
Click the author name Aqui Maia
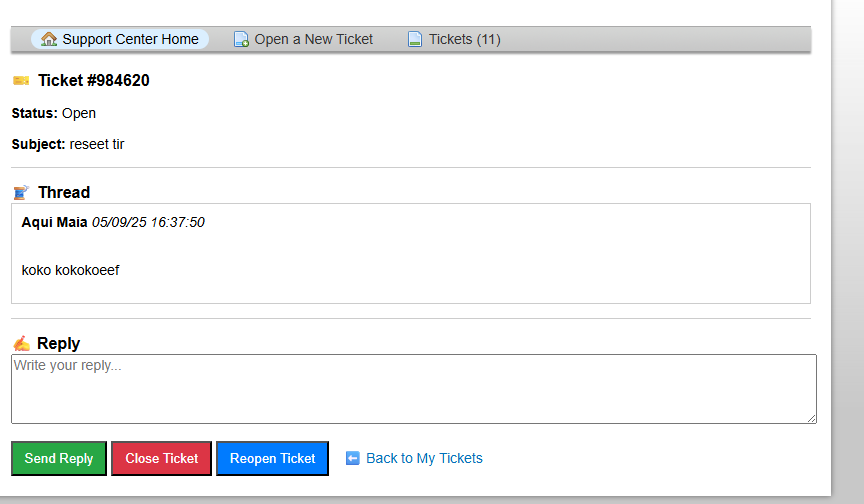coord(54,222)
